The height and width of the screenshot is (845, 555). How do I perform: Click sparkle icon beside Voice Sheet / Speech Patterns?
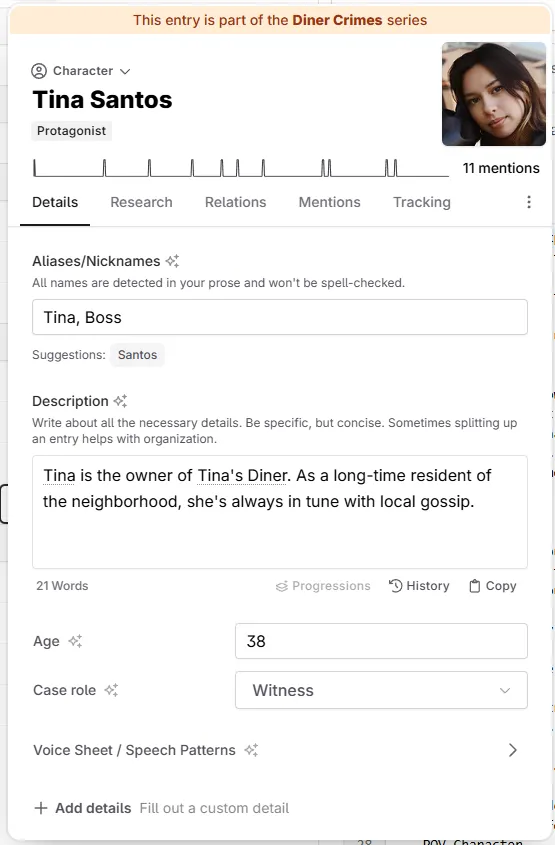pyautogui.click(x=252, y=750)
